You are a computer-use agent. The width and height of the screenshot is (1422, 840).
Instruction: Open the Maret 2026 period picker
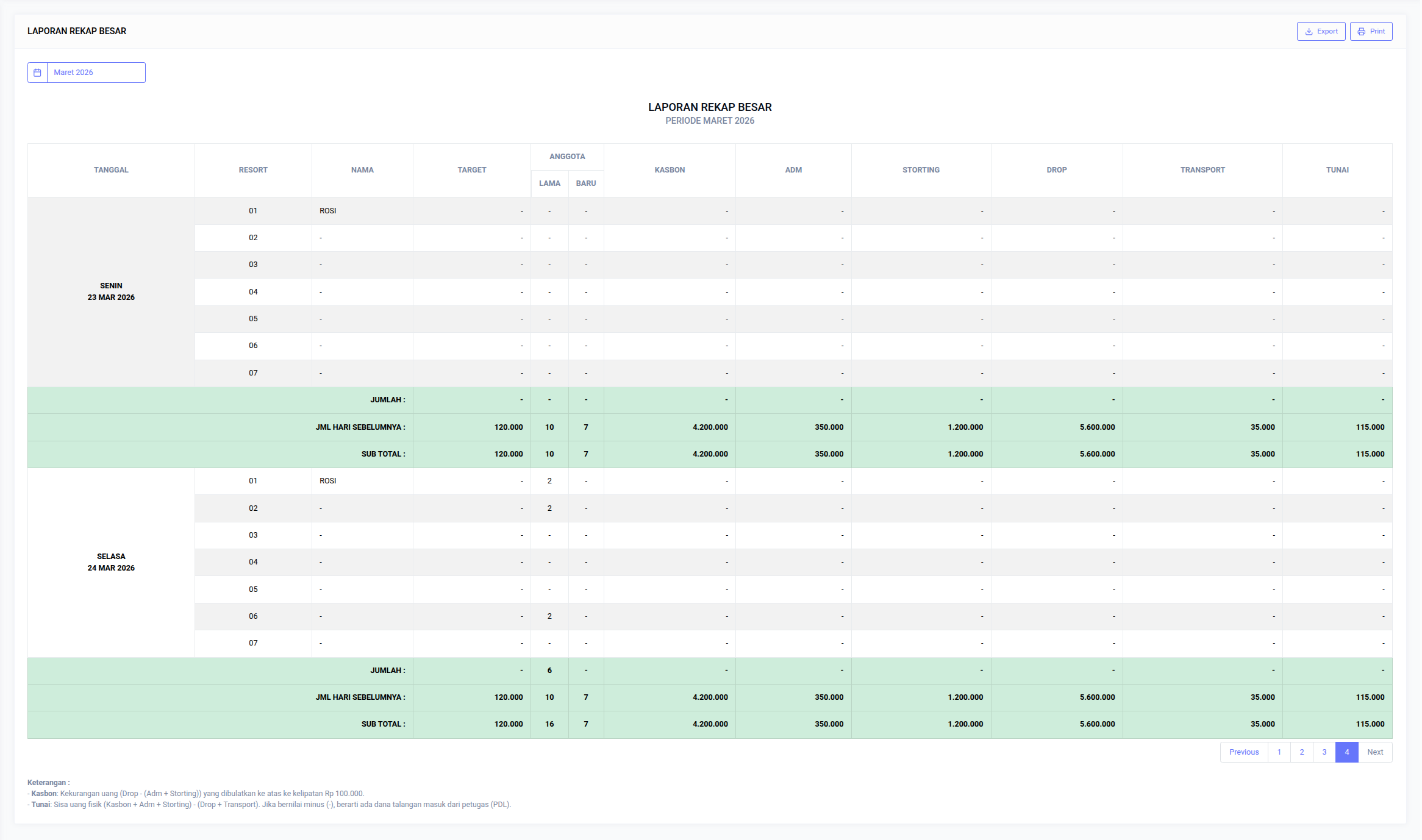(96, 73)
